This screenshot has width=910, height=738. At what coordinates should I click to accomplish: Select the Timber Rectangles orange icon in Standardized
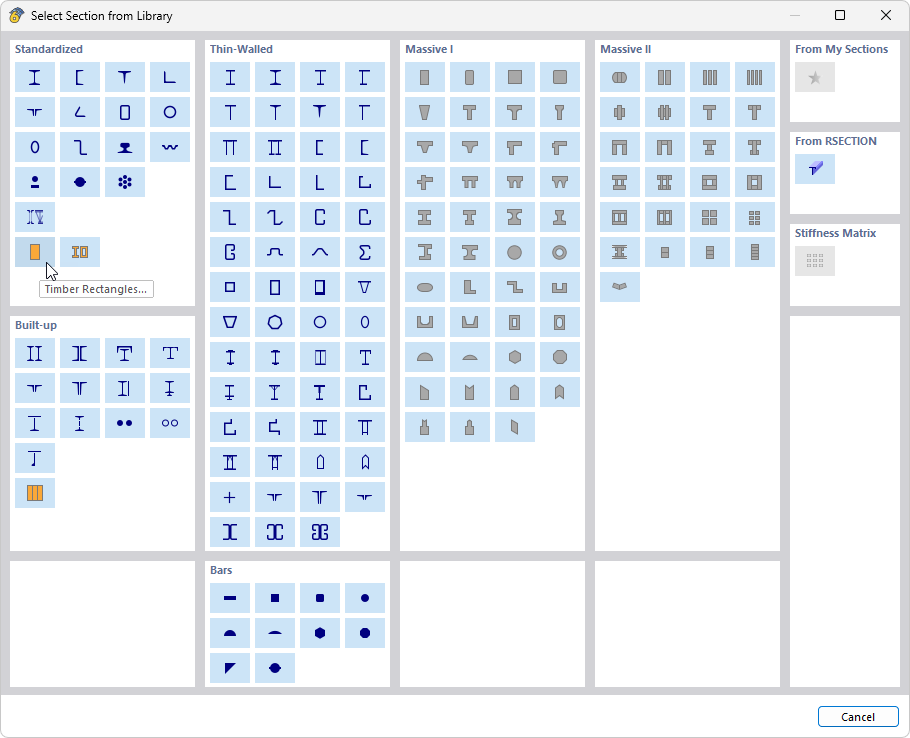pyautogui.click(x=35, y=252)
